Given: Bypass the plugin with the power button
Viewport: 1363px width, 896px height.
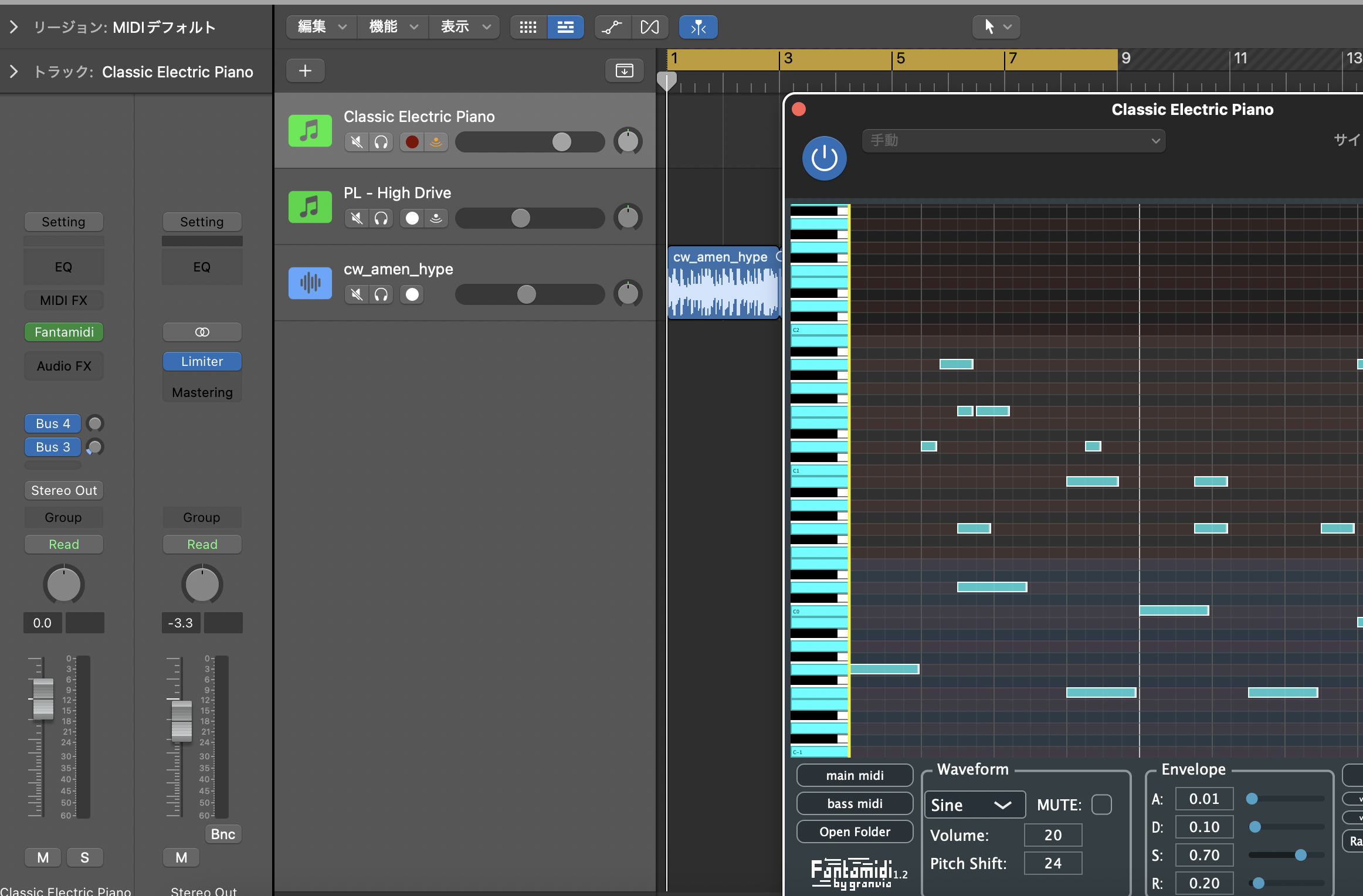Looking at the screenshot, I should pyautogui.click(x=823, y=158).
